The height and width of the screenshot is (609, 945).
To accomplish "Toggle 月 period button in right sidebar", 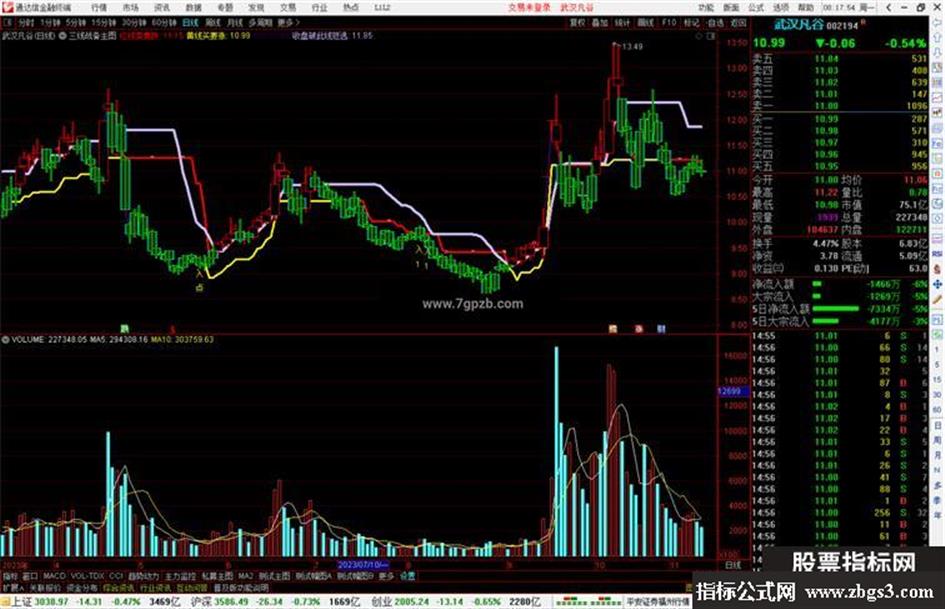I will tap(938, 455).
